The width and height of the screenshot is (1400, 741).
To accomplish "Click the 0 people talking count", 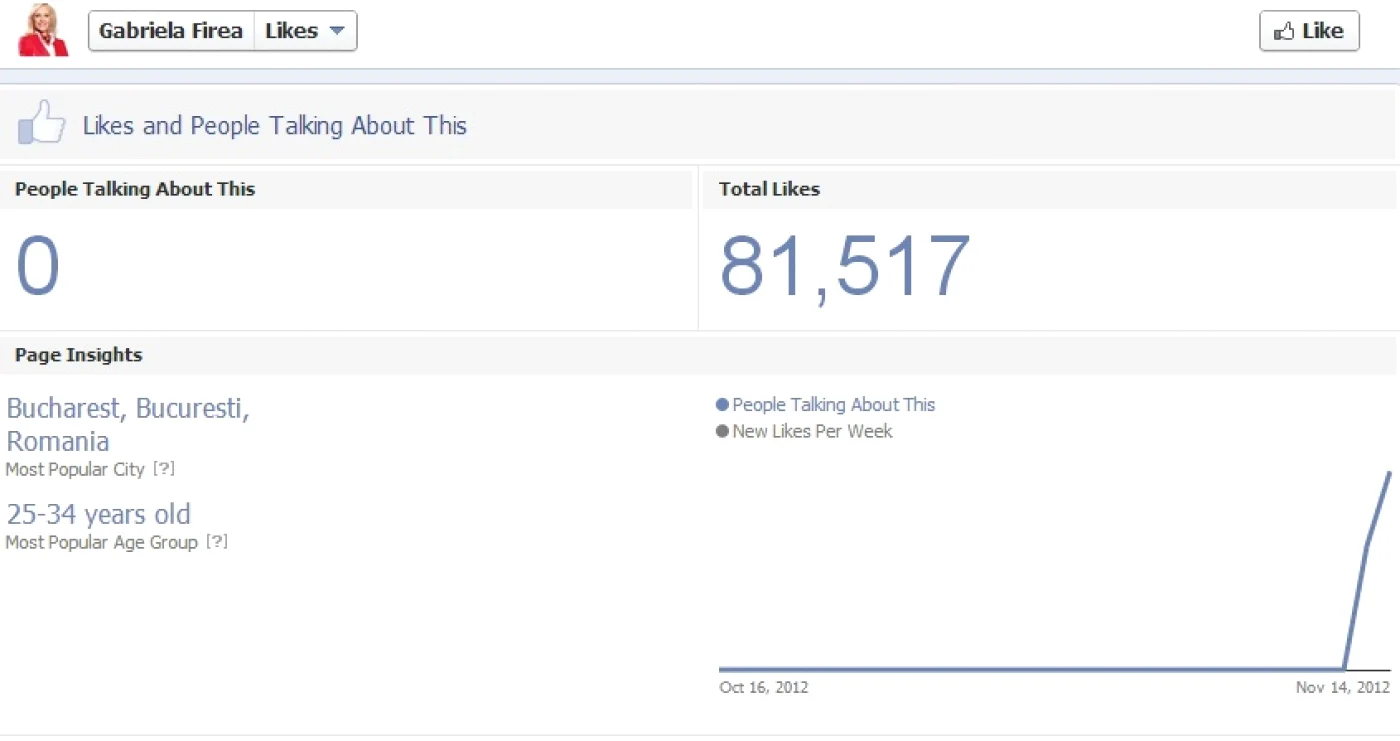I will click(x=38, y=266).
